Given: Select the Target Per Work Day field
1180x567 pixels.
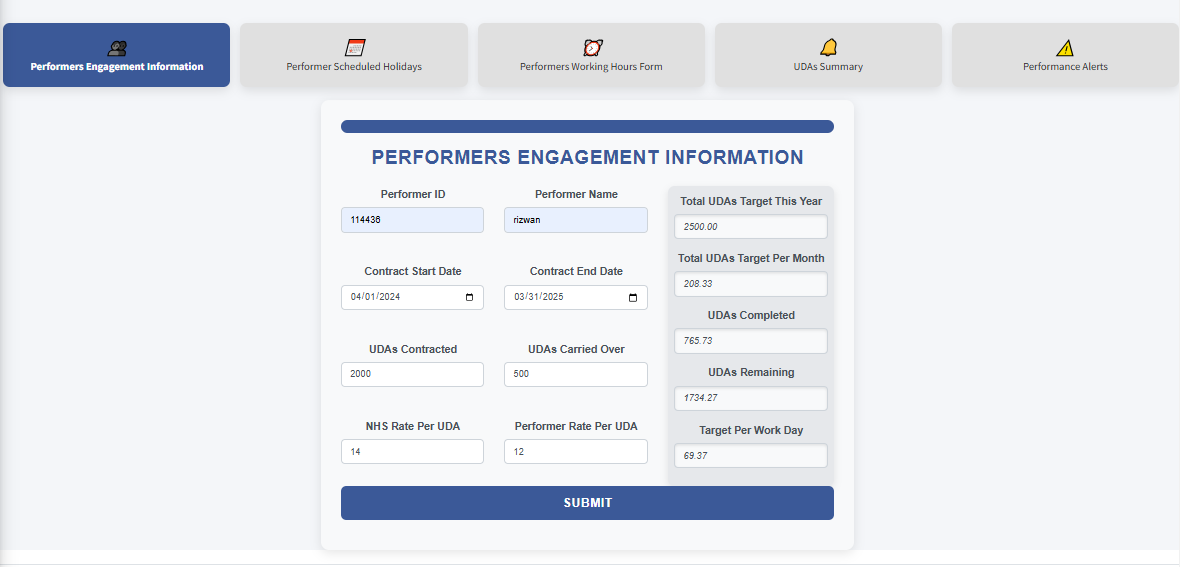Looking at the screenshot, I should point(750,456).
